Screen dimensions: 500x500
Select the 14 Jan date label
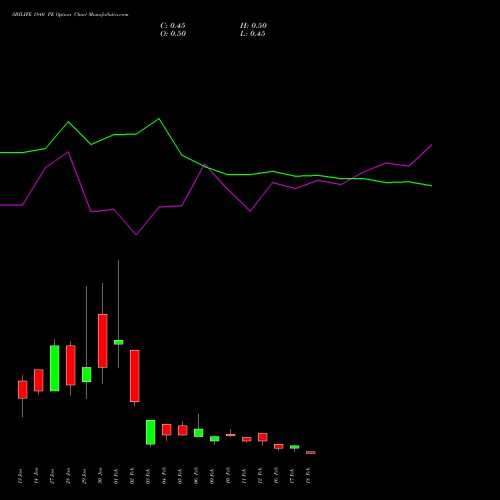tap(36, 476)
